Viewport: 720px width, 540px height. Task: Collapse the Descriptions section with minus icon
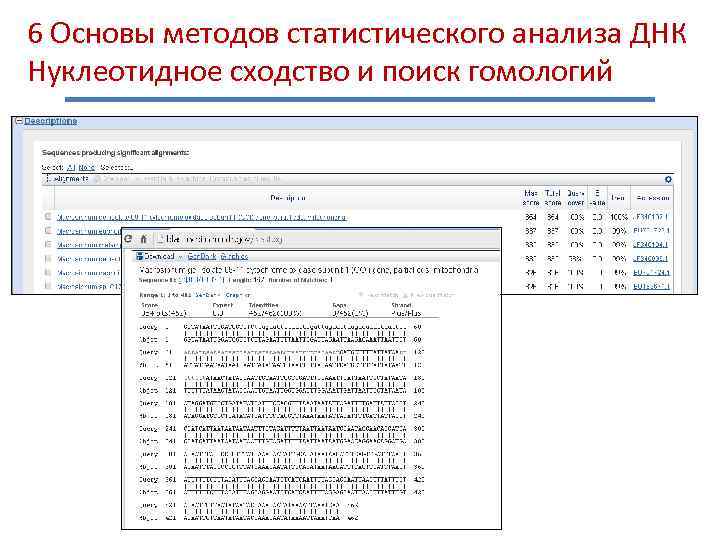19,121
